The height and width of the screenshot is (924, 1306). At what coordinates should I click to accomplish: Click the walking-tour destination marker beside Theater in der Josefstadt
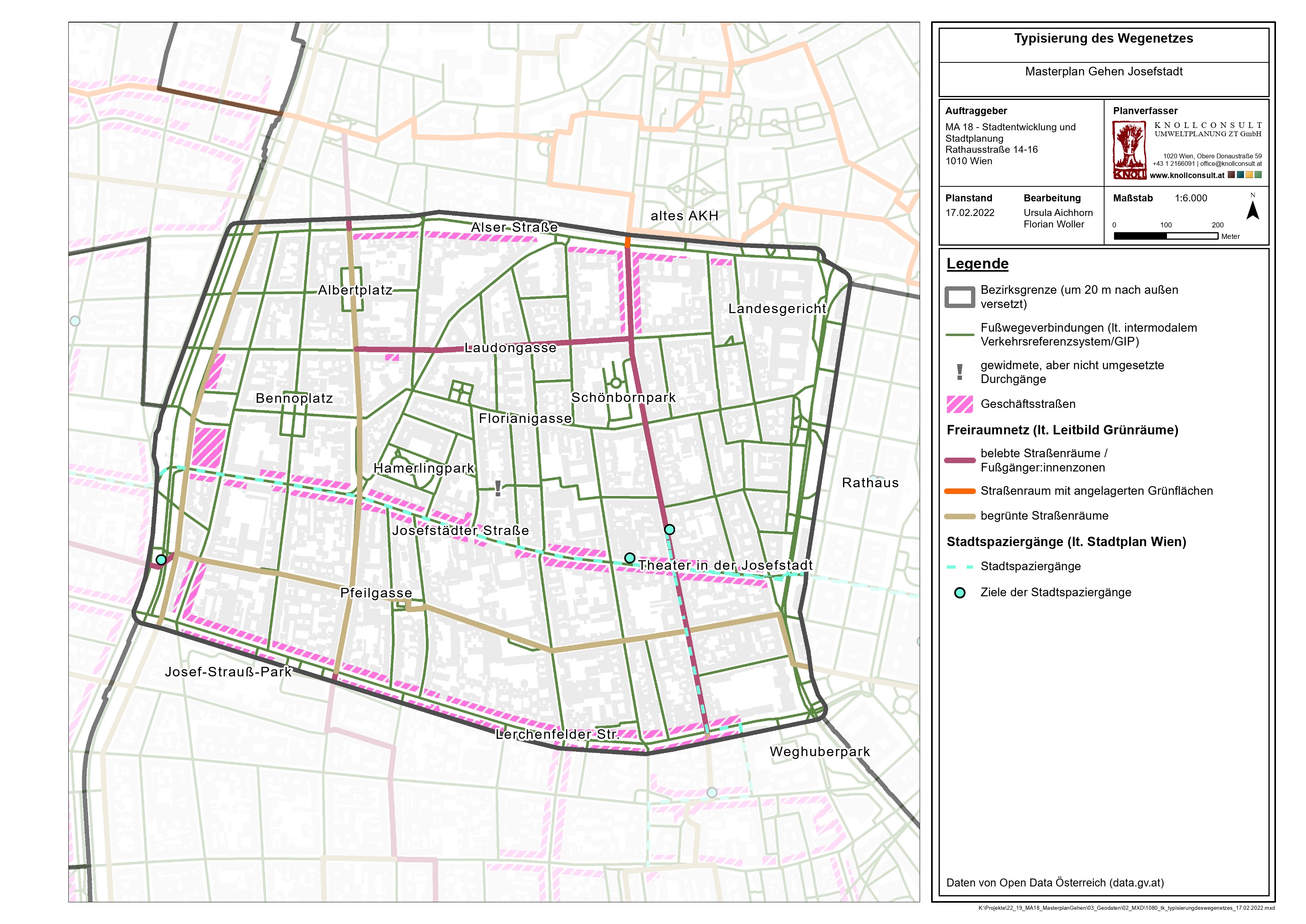click(x=629, y=558)
